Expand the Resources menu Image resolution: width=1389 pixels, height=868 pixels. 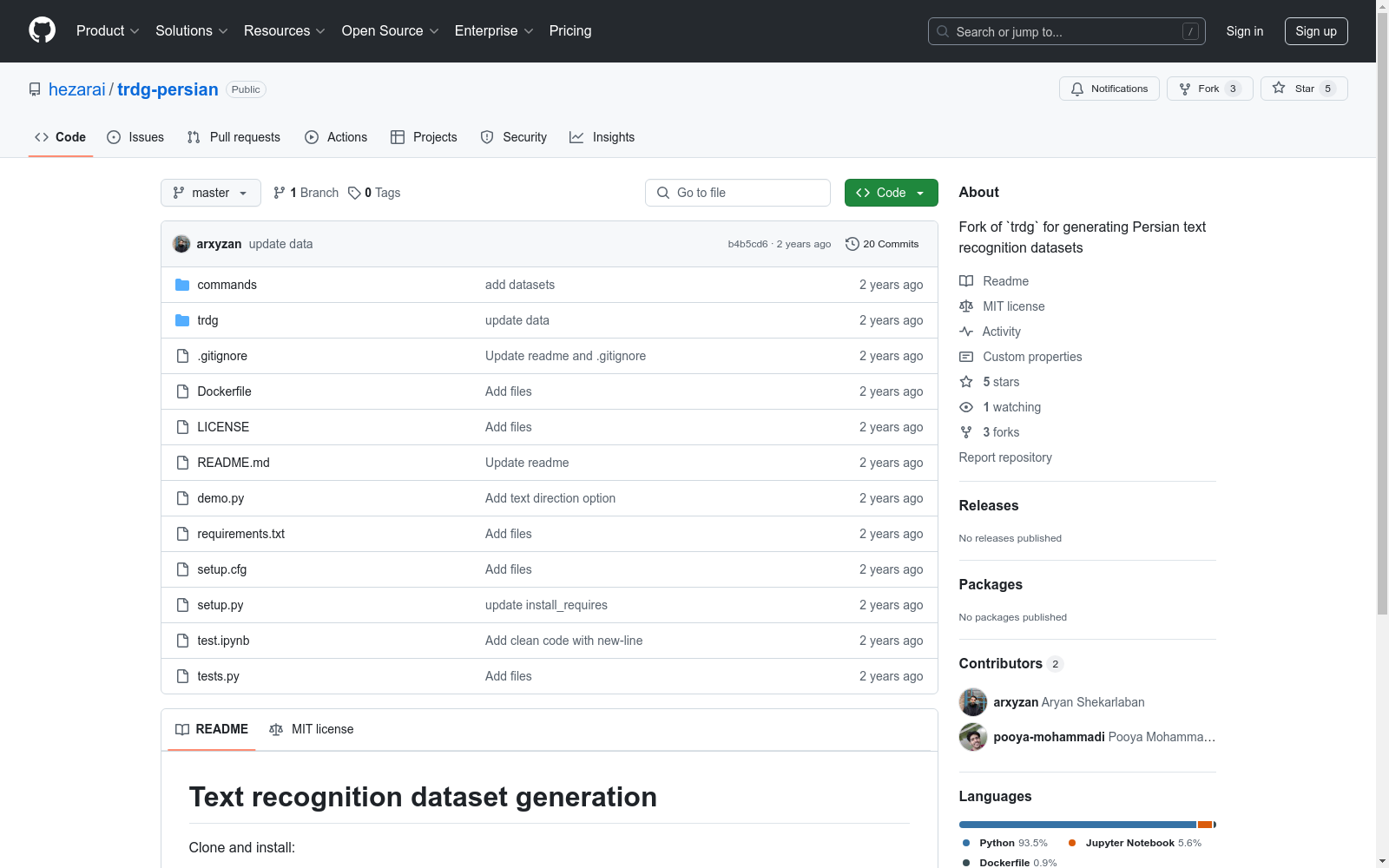285,31
